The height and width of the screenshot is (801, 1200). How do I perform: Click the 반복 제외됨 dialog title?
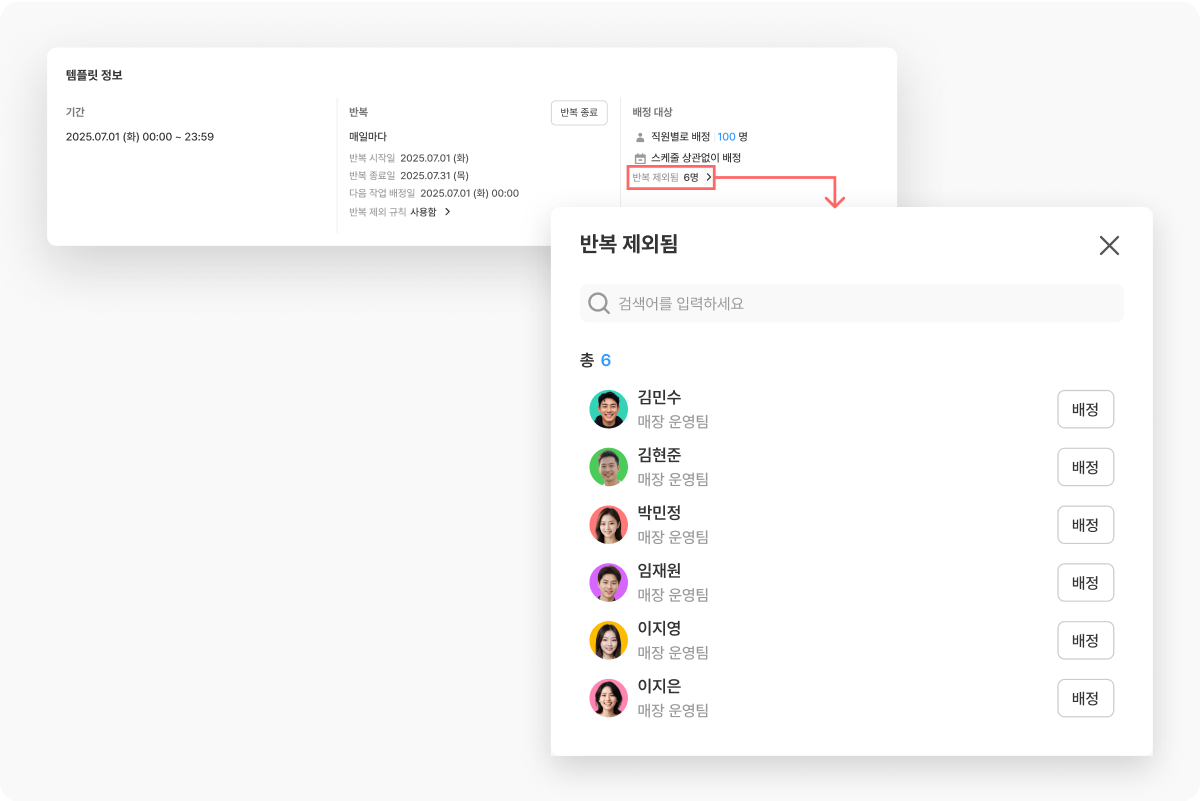[629, 244]
